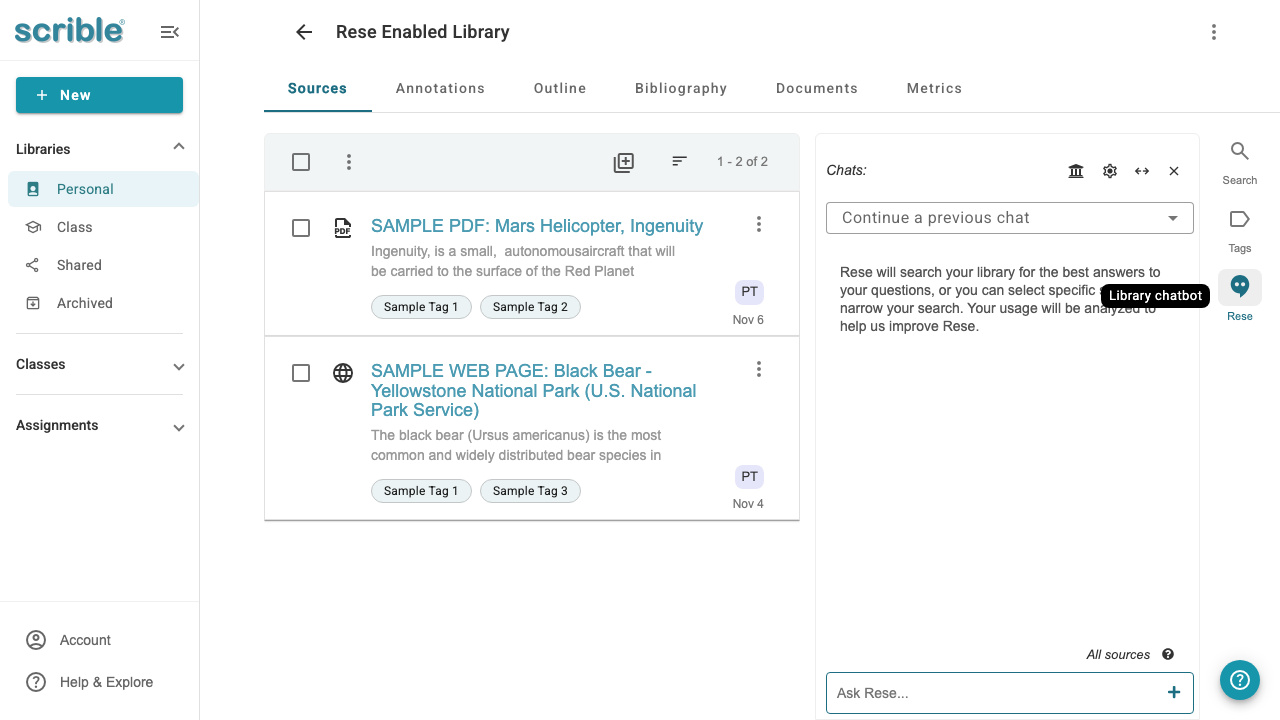The width and height of the screenshot is (1280, 720).
Task: Open the sort options icon
Action: click(679, 161)
